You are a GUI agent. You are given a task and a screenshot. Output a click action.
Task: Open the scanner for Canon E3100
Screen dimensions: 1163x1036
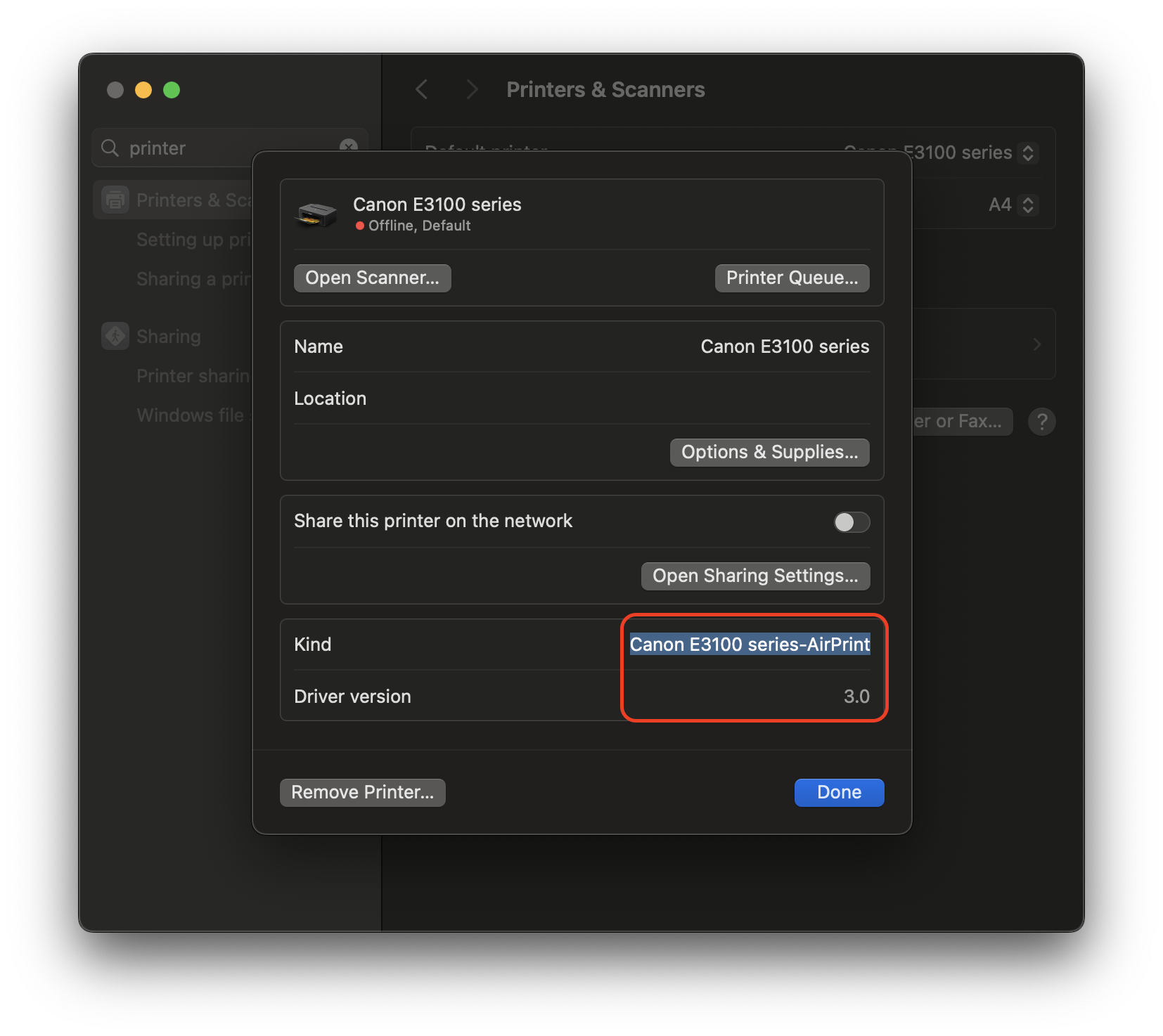[372, 278]
